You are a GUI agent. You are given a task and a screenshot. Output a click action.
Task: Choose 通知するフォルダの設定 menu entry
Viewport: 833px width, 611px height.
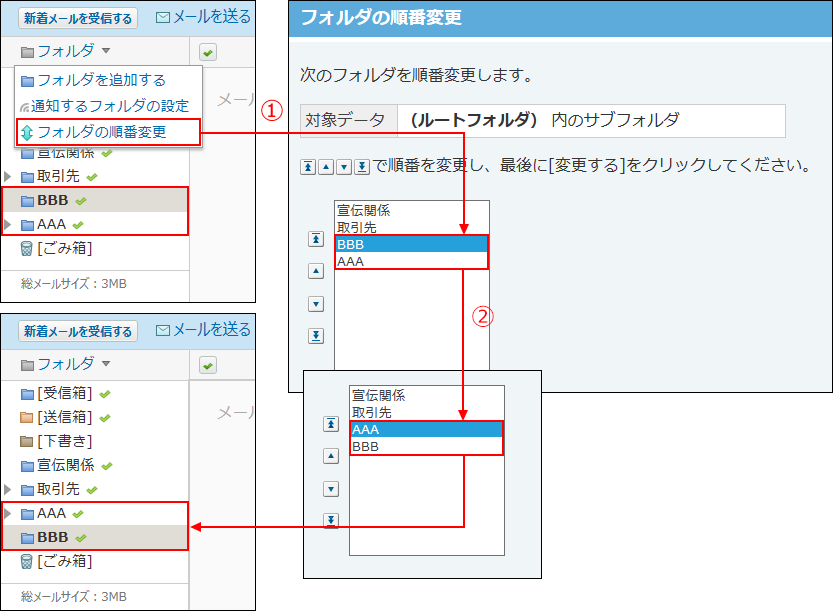[104, 106]
